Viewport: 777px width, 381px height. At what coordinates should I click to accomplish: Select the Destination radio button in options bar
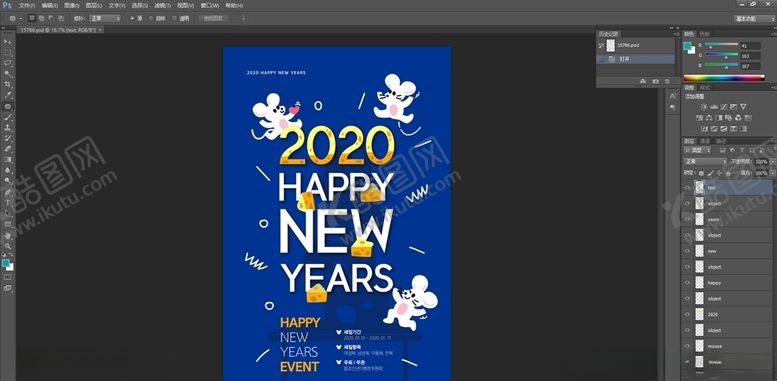coord(151,18)
